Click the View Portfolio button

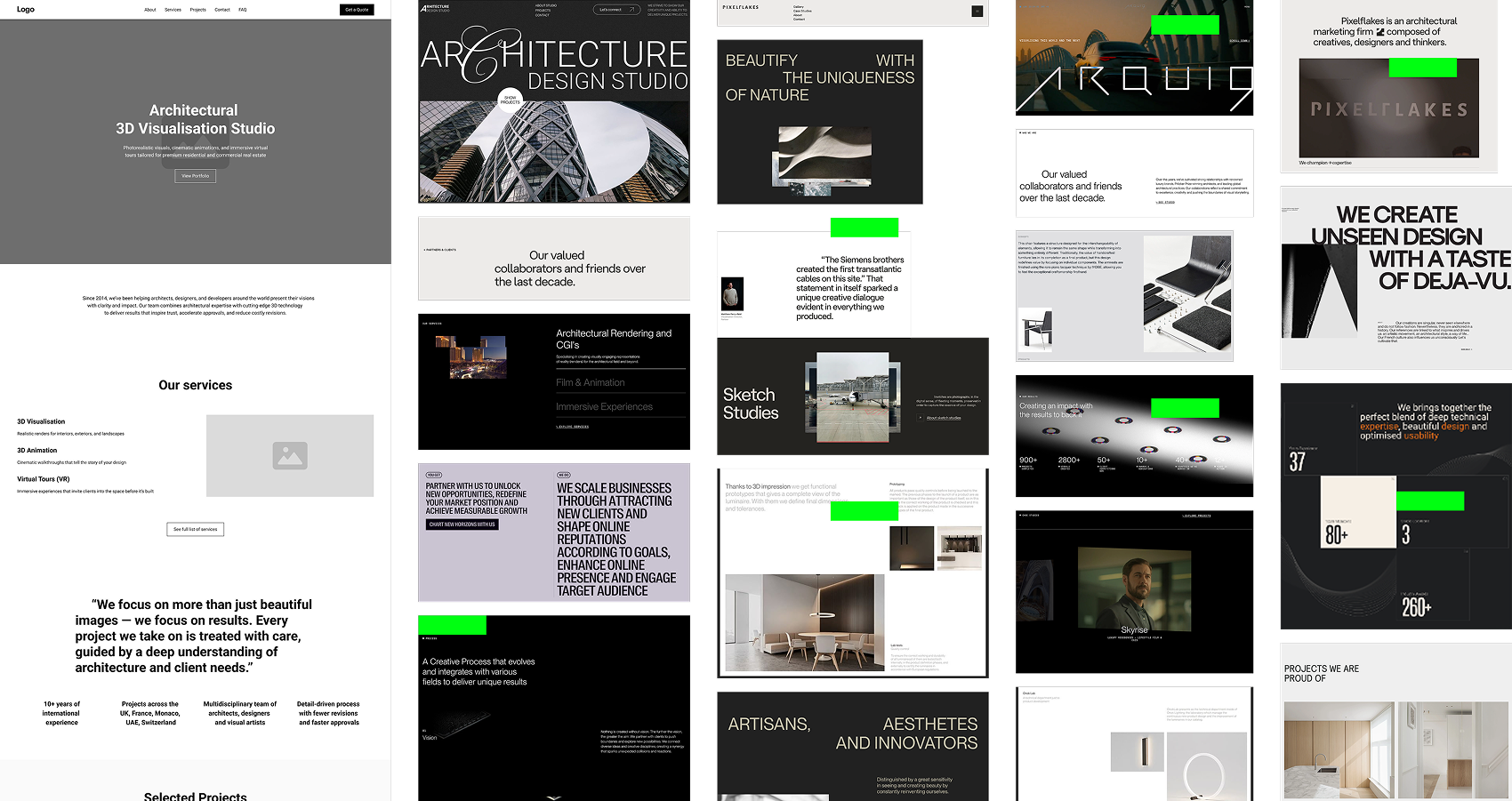195,176
